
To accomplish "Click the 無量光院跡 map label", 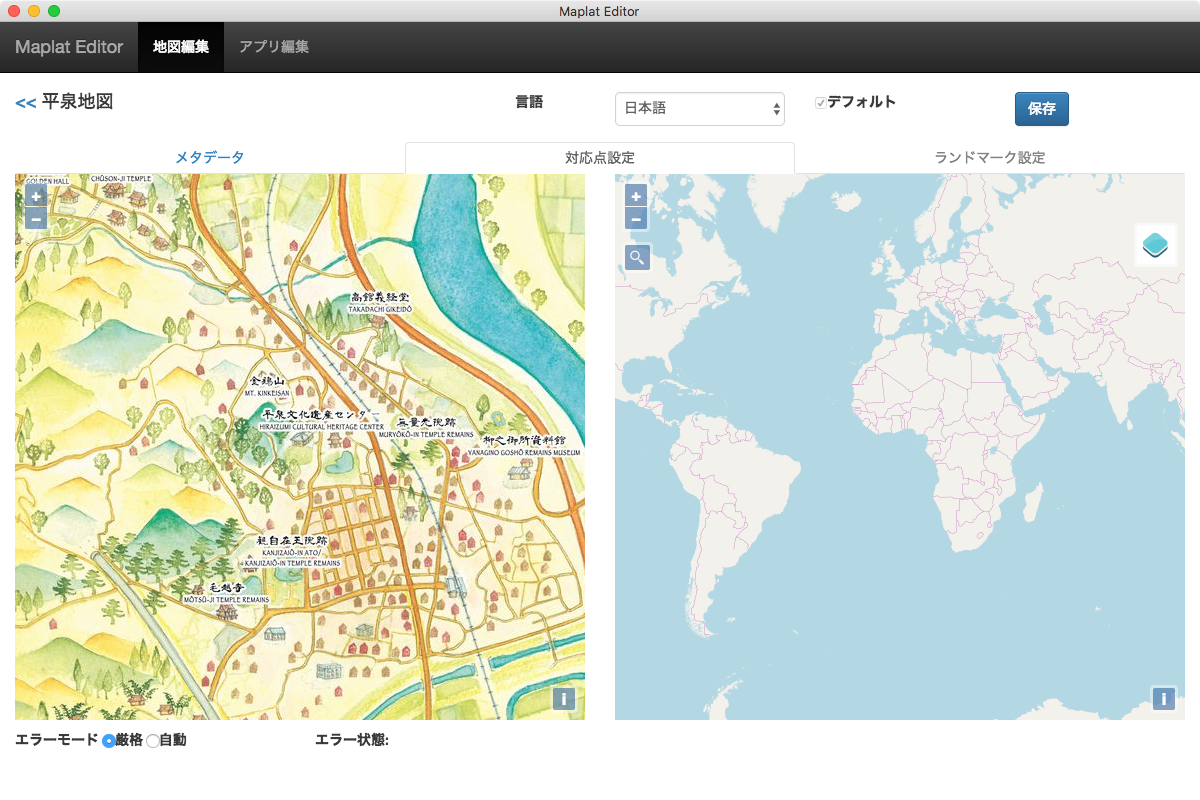I will (x=426, y=428).
